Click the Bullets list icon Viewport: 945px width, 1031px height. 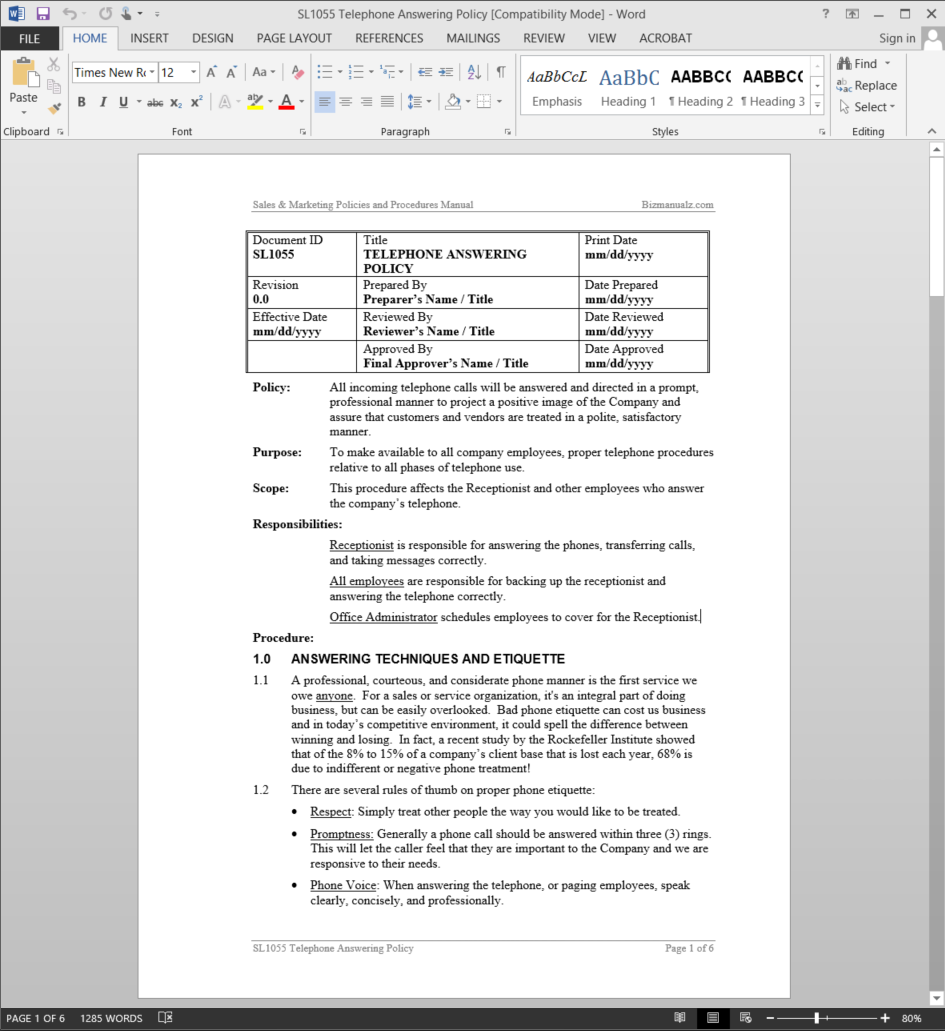[x=325, y=72]
